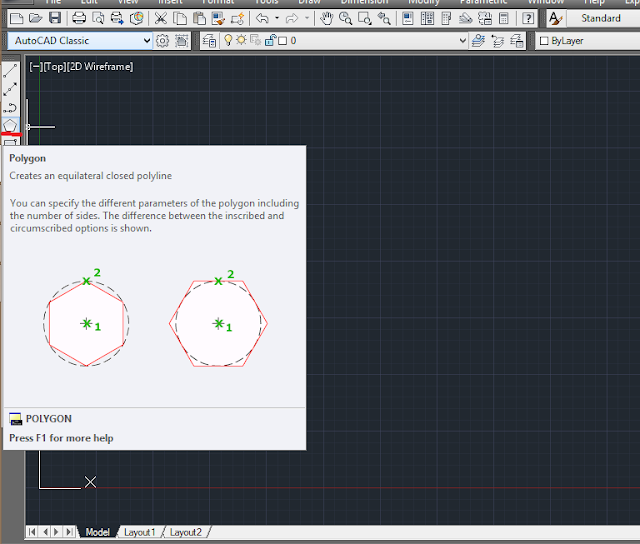Expand the layer list dropdown arrow
Viewport: 640px width, 544px height.
pyautogui.click(x=462, y=41)
